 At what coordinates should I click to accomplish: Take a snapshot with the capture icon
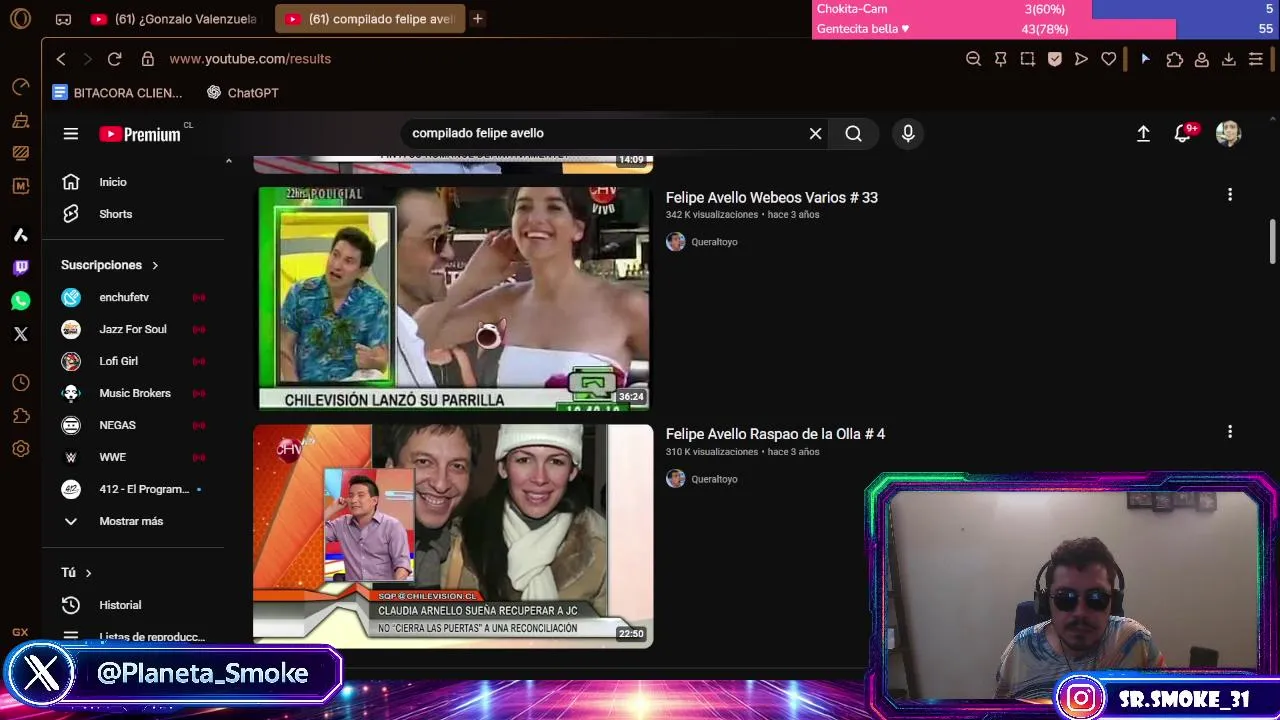1027,59
